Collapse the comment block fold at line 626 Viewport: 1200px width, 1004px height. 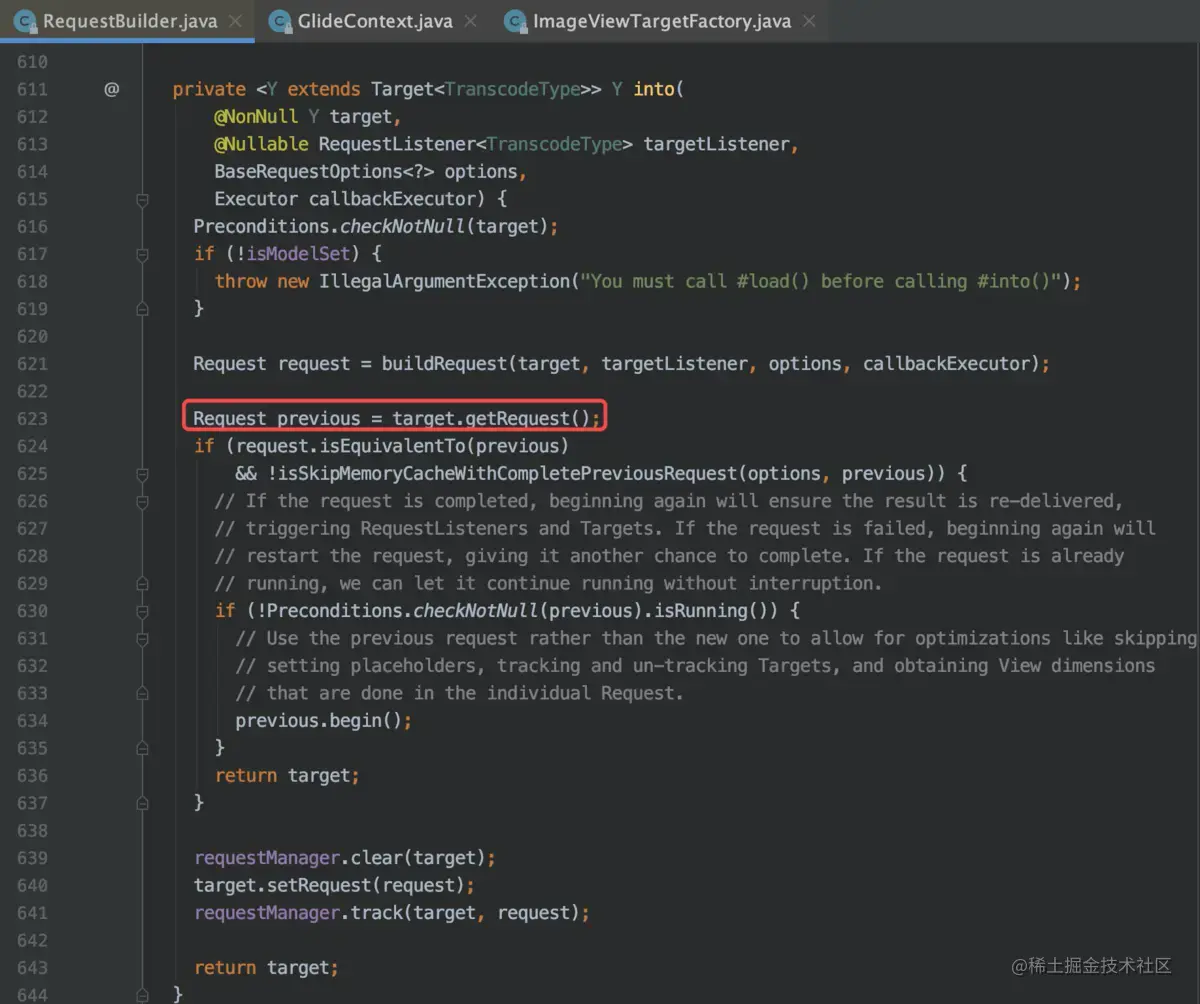(x=142, y=501)
